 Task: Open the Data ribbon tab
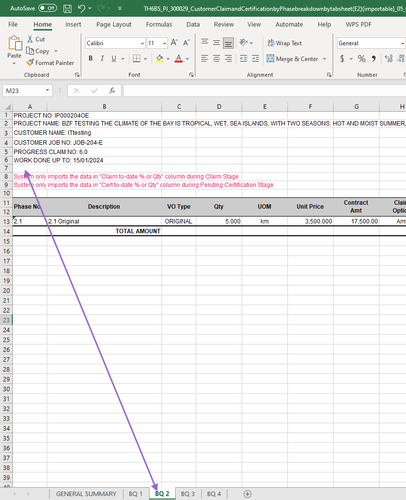coord(193,24)
